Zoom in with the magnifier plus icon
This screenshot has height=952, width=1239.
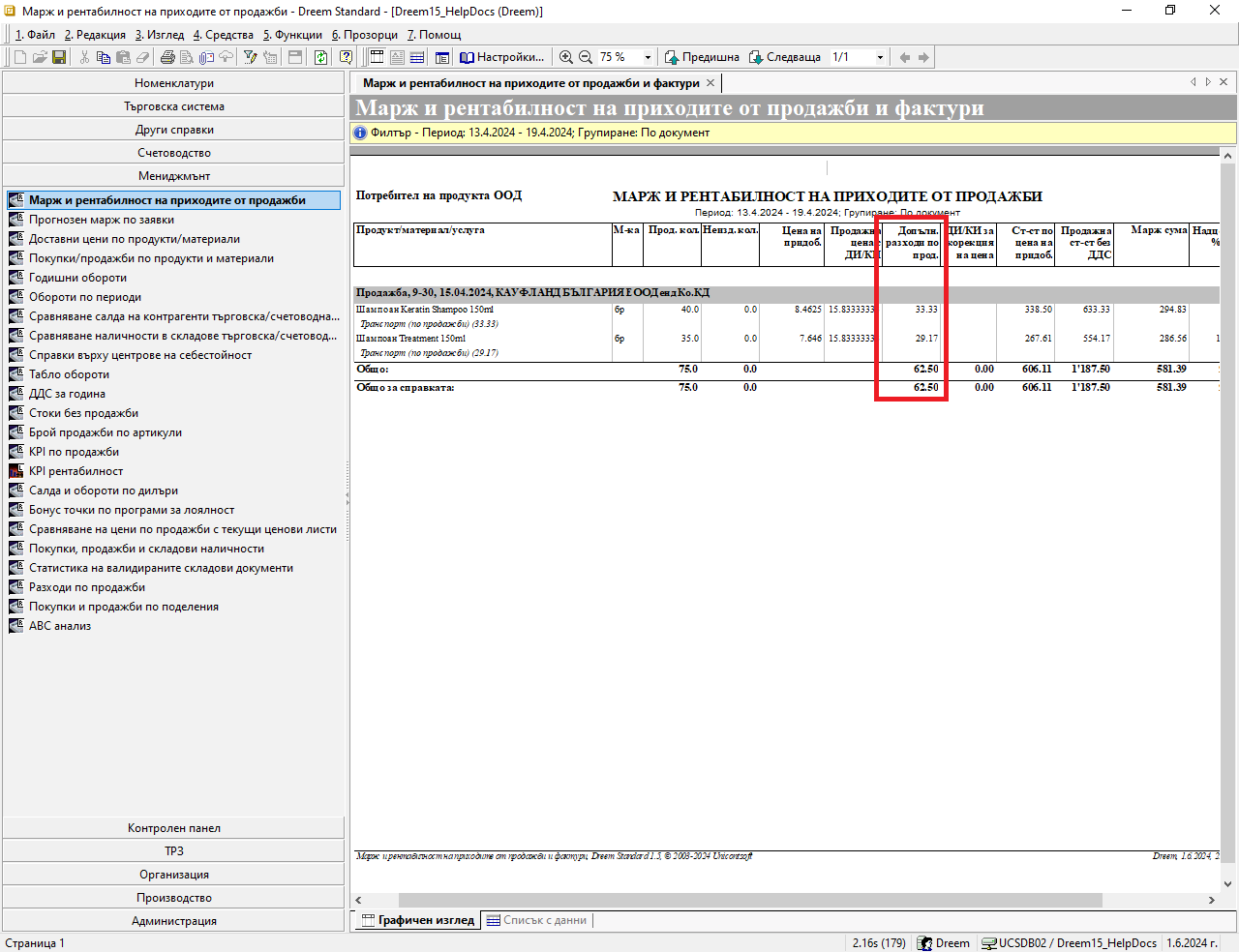(566, 58)
